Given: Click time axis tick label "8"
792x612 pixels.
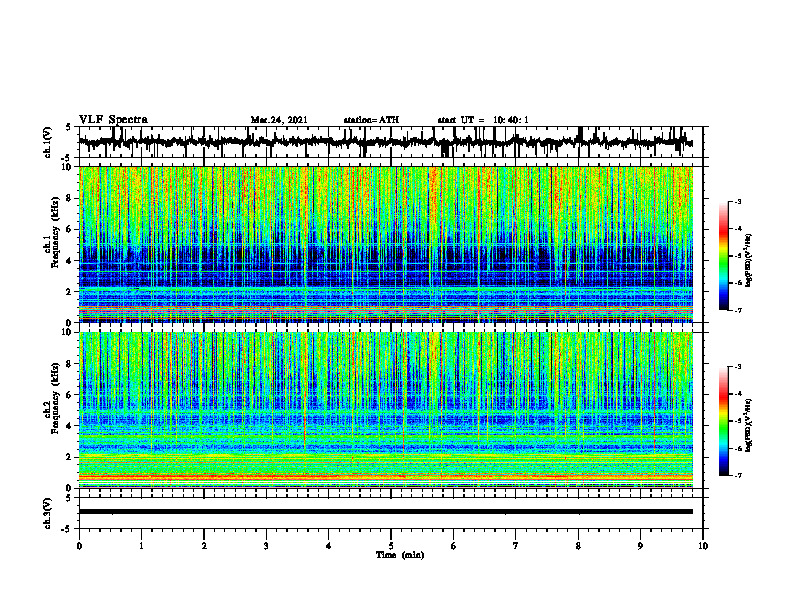Looking at the screenshot, I should click(578, 546).
